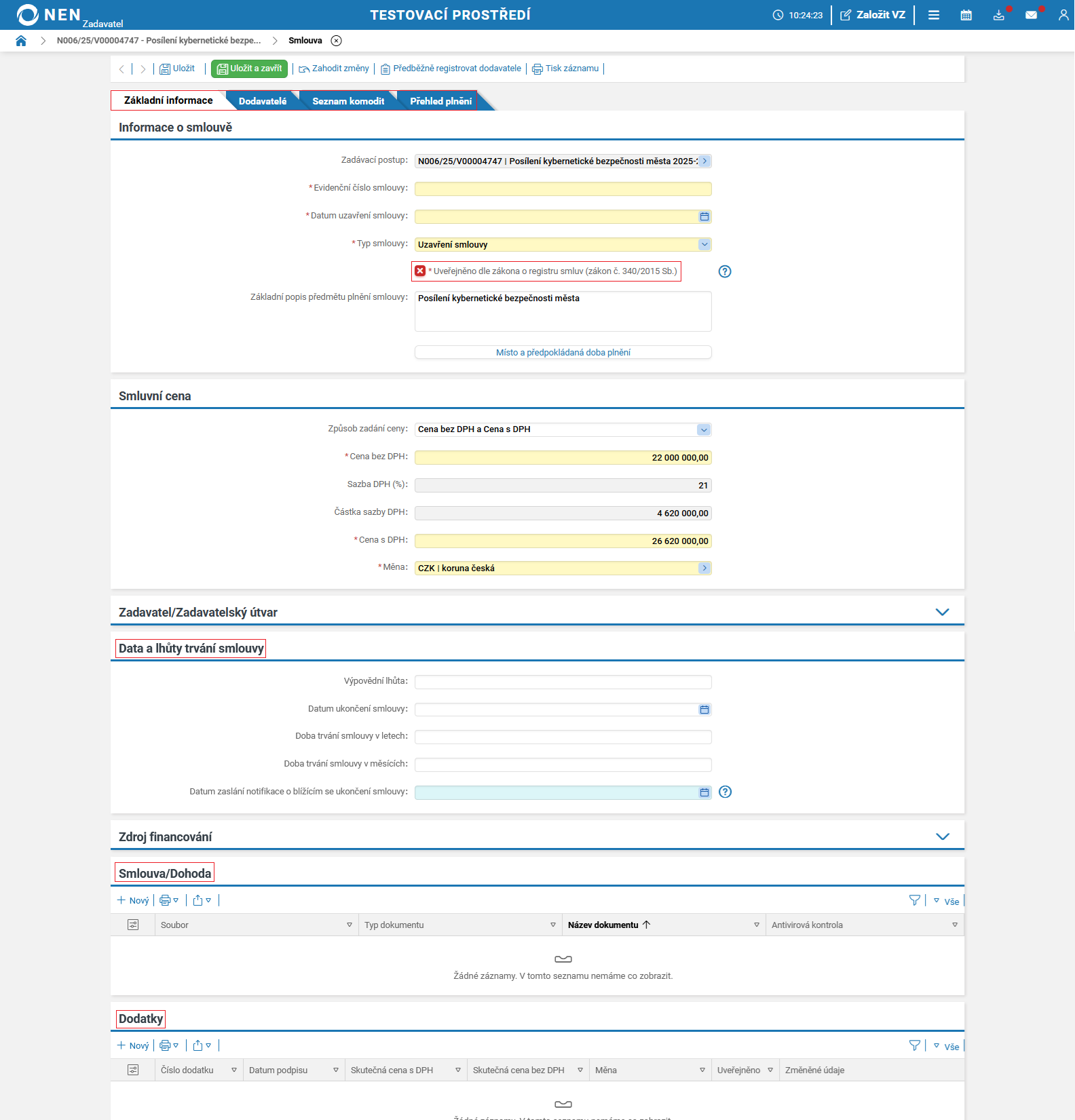
Task: Switch to the Seznam komodit tab
Action: [348, 101]
